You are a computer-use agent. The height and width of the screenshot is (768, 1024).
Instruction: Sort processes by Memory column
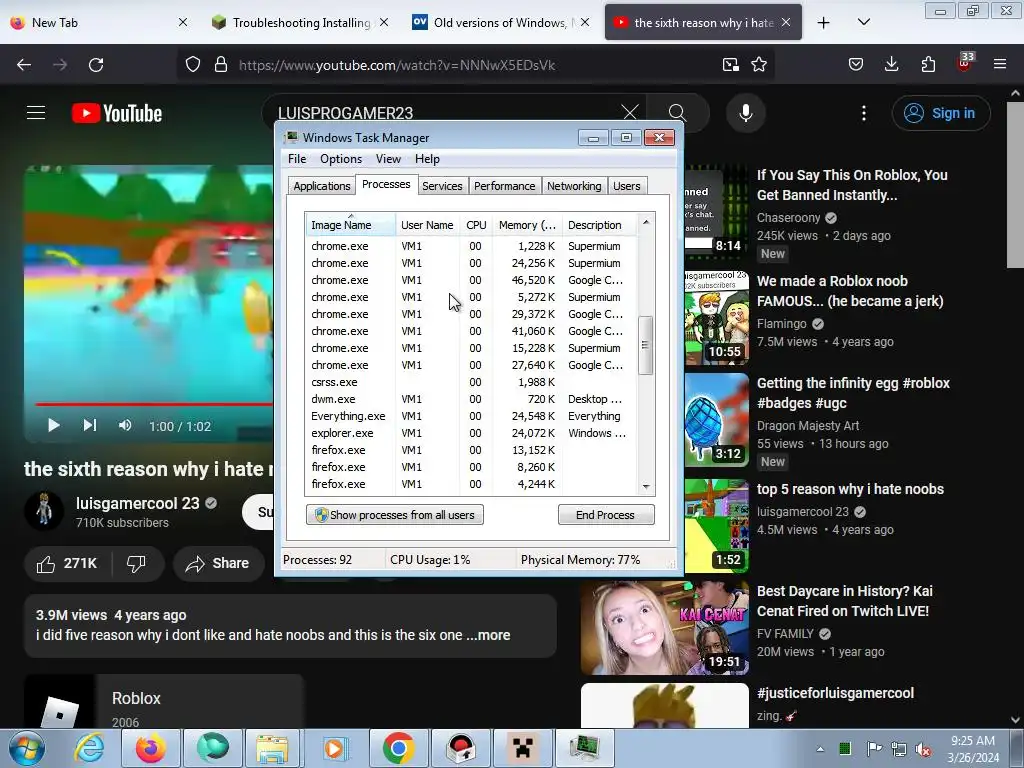point(527,225)
